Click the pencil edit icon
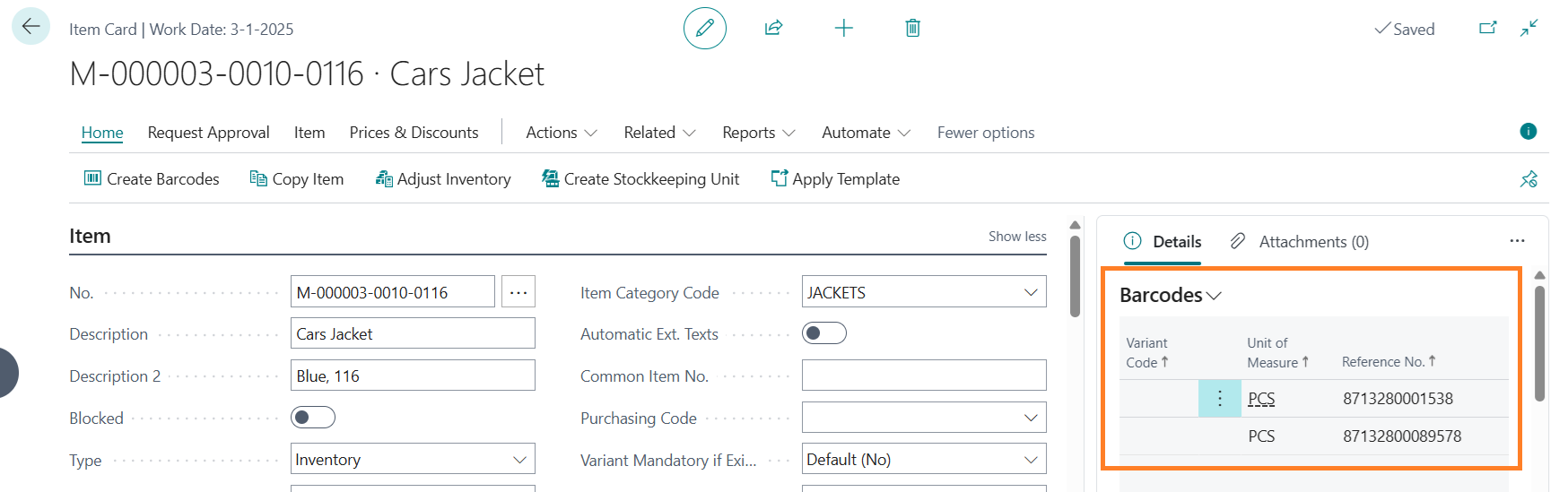The height and width of the screenshot is (492, 1568). (x=704, y=29)
